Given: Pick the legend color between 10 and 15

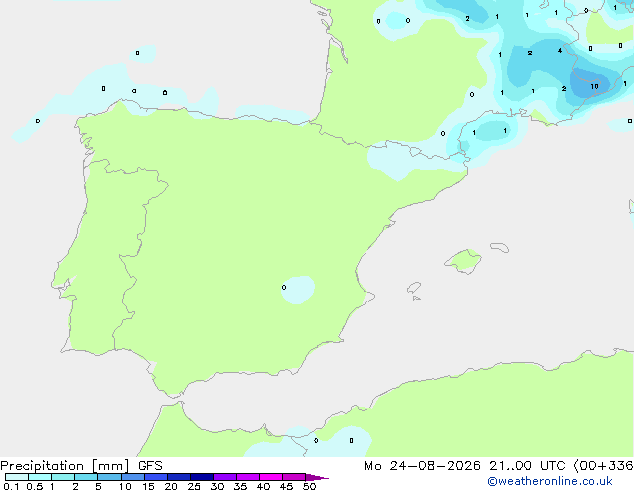Looking at the screenshot, I should tap(132, 477).
